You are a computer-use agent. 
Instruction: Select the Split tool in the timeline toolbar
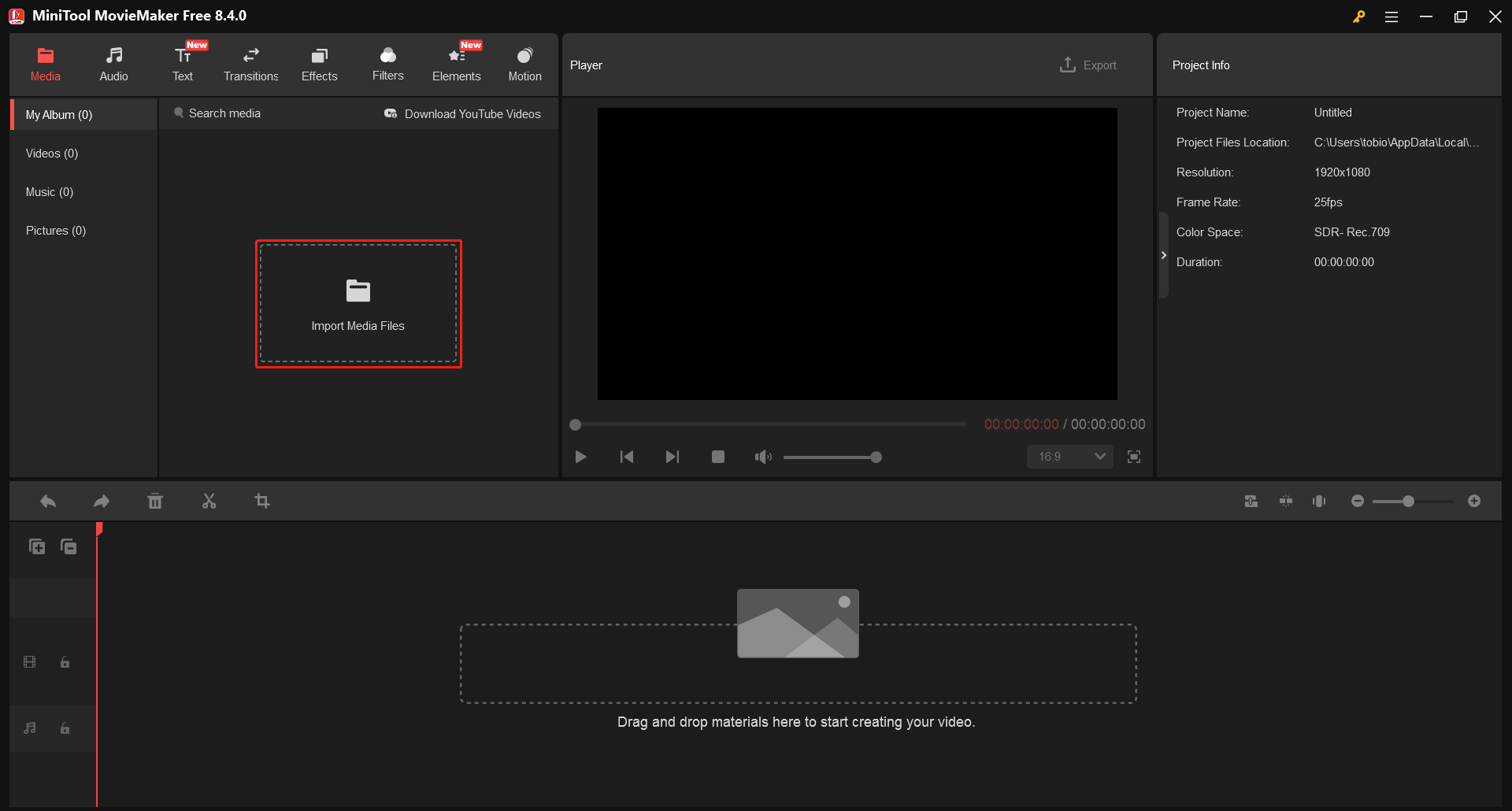[209, 501]
